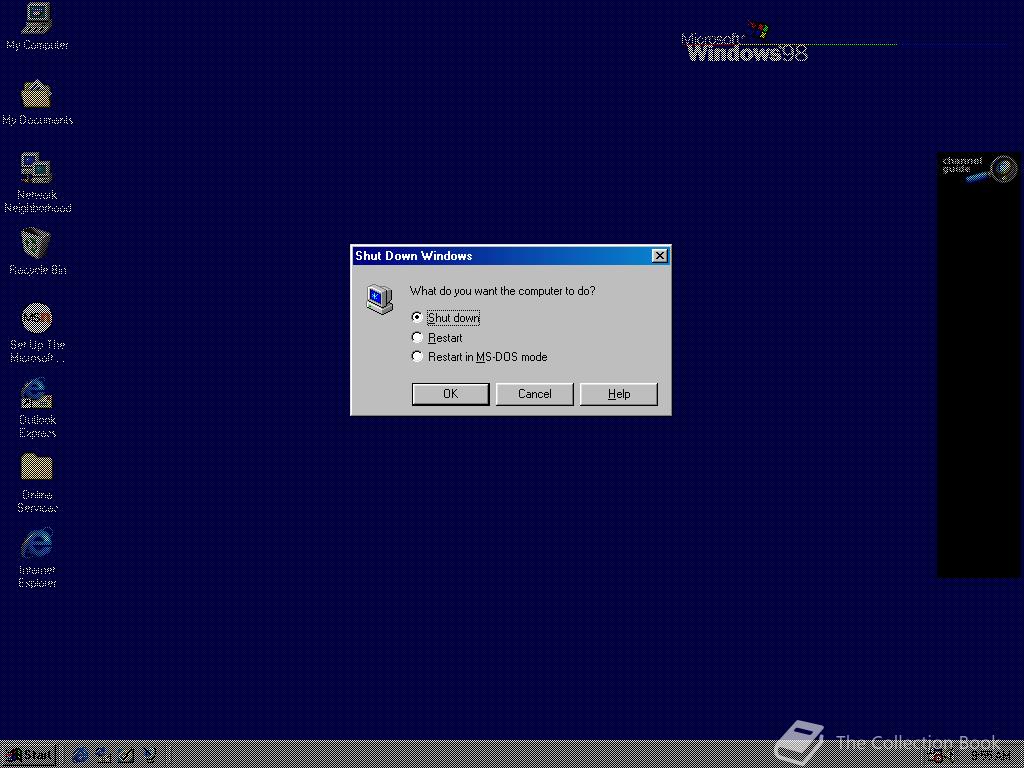Confirm with the OK button
The image size is (1024, 768).
click(451, 394)
